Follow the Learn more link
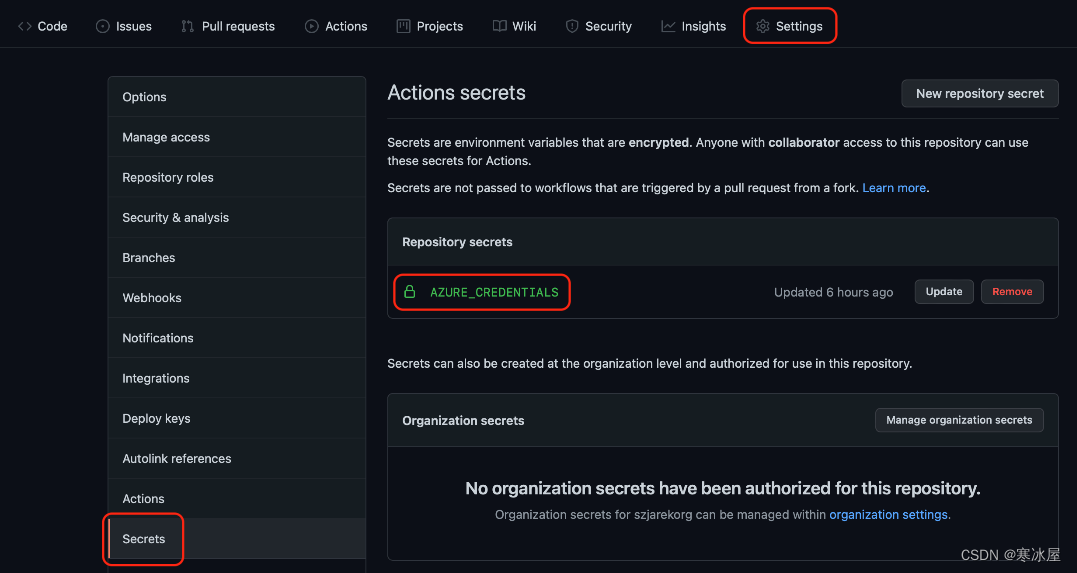1077x573 pixels. coord(894,188)
